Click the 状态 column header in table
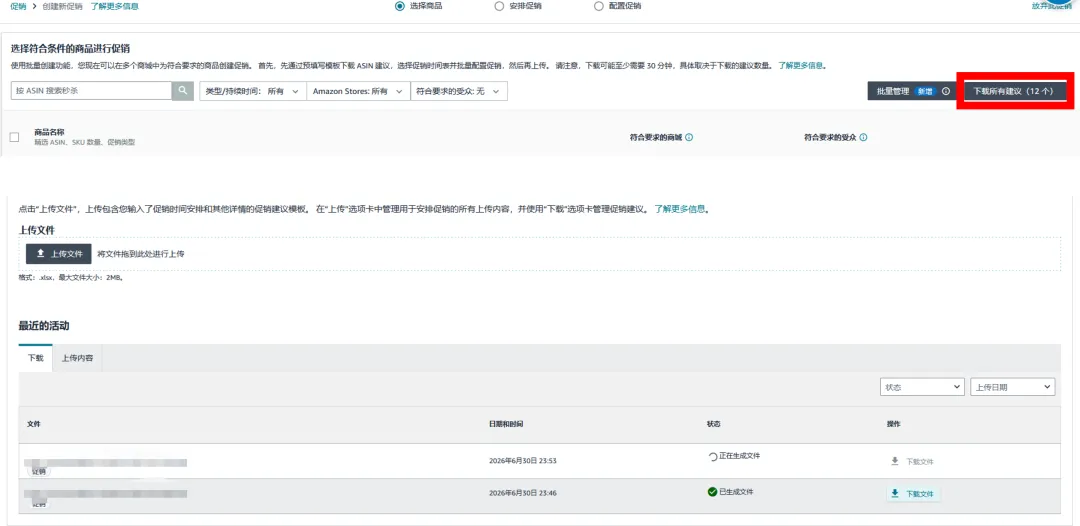This screenshot has width=1080, height=526. pos(714,423)
